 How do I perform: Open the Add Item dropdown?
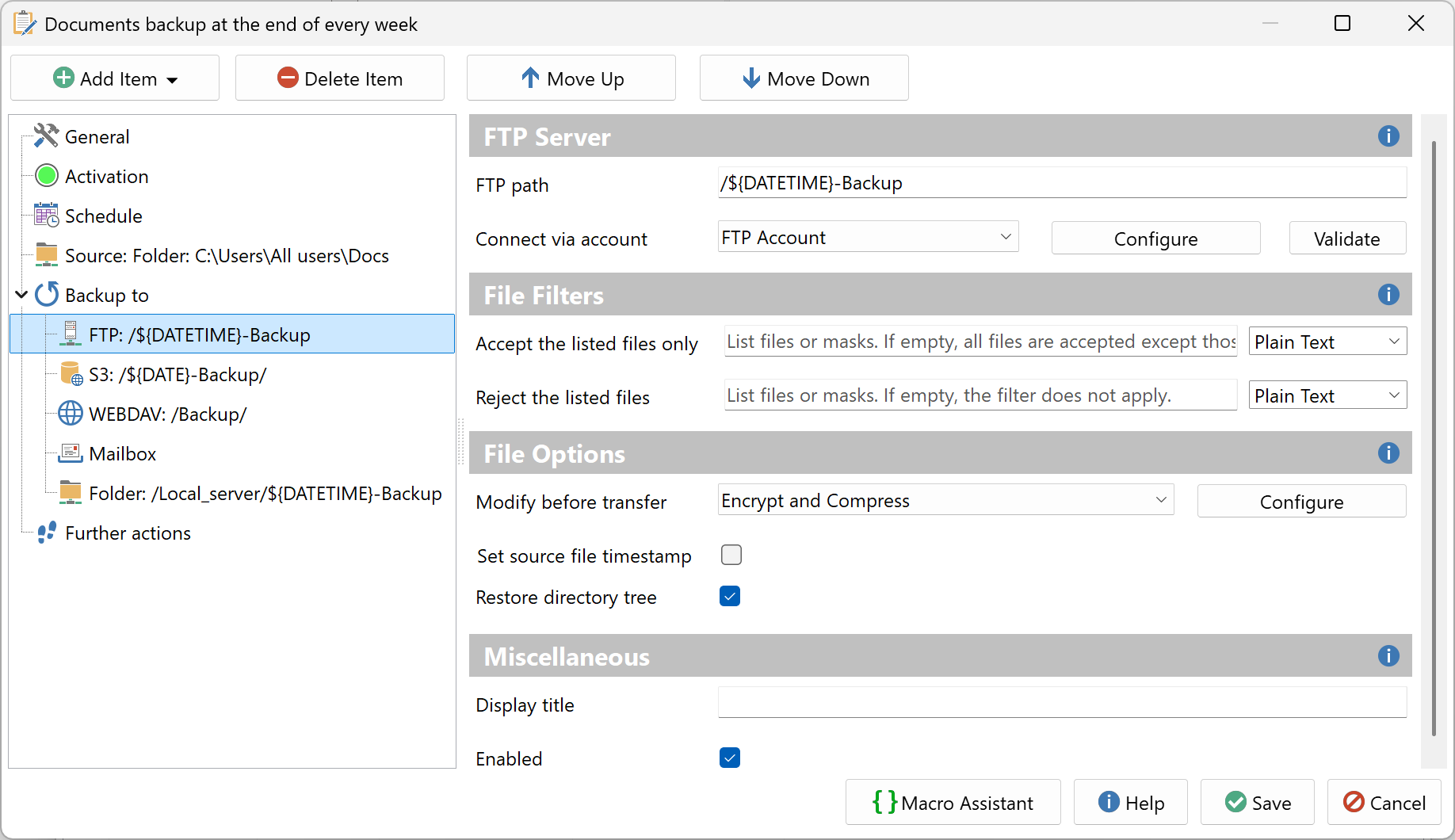[x=115, y=78]
